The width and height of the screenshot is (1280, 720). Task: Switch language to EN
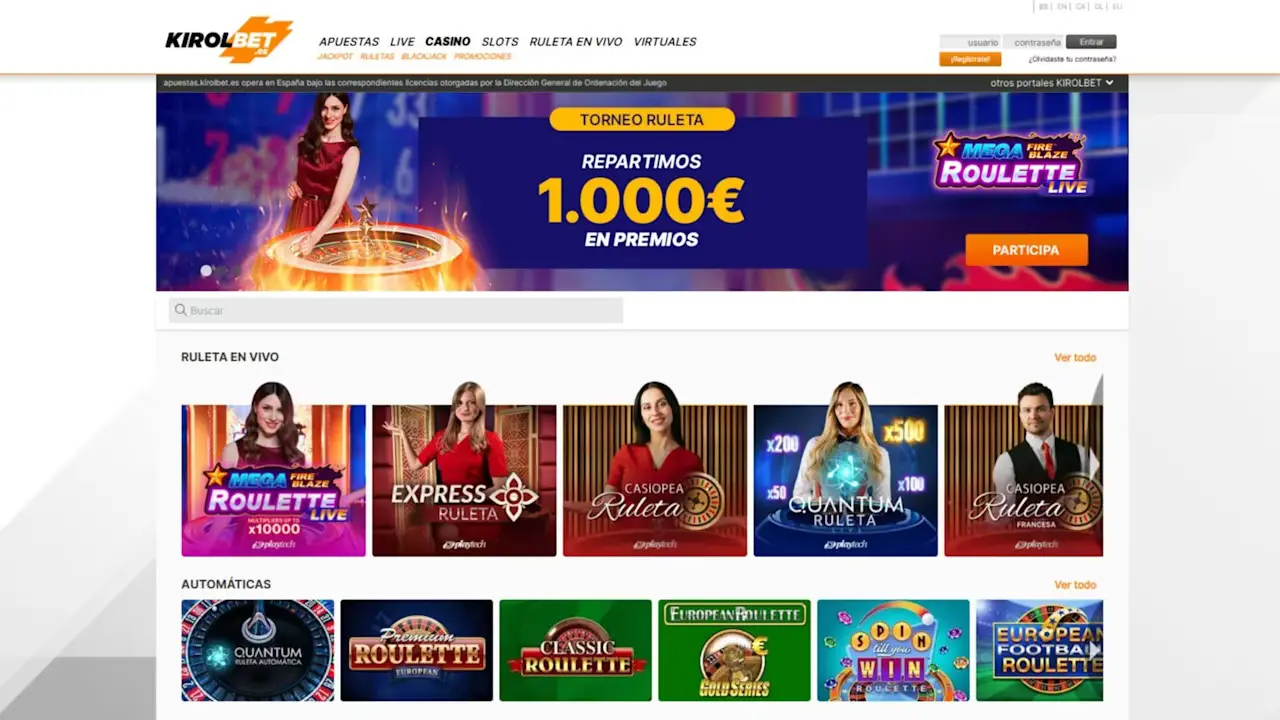click(1062, 7)
